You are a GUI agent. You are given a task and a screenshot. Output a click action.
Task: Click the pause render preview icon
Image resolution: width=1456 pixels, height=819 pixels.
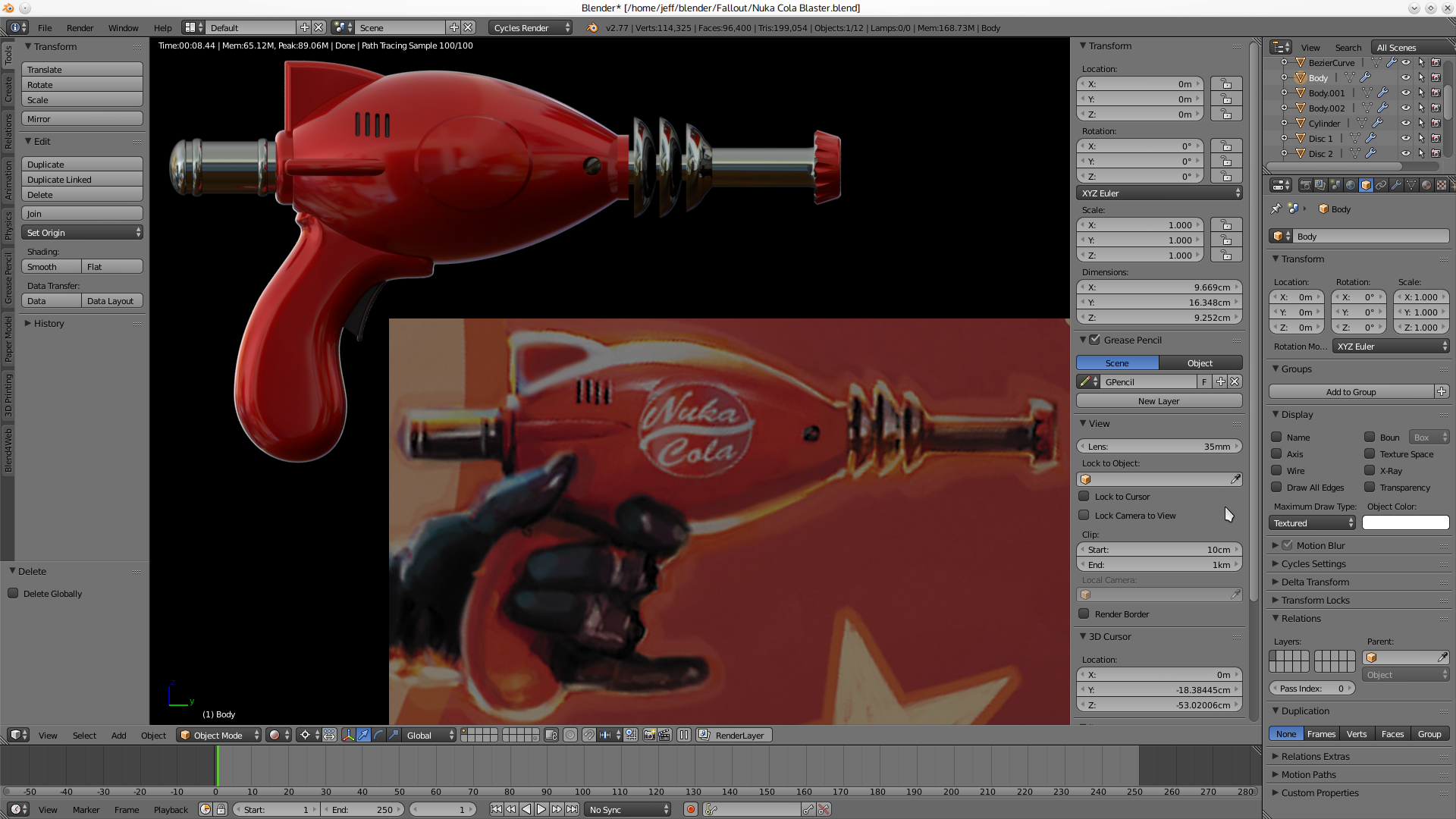pos(684,735)
